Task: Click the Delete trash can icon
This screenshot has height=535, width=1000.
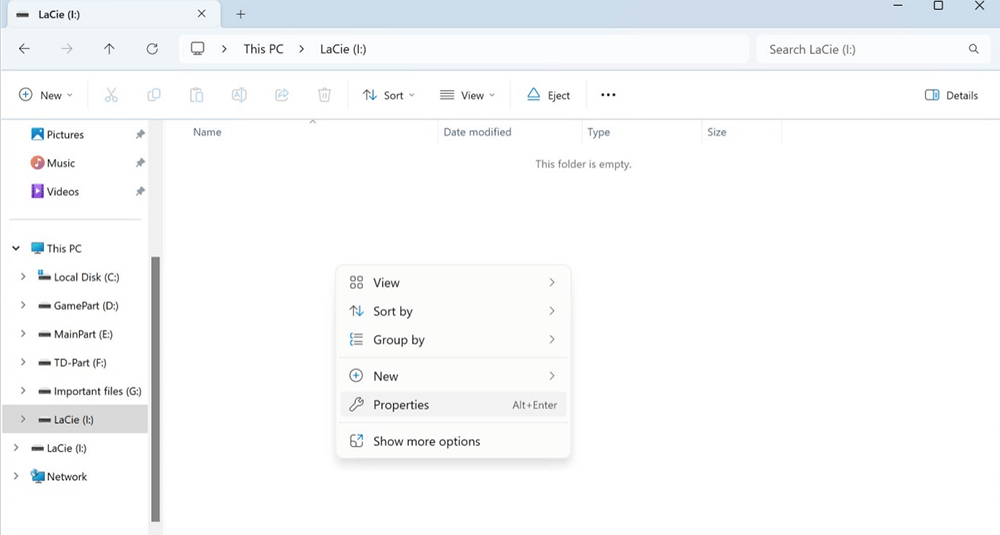Action: (x=325, y=95)
